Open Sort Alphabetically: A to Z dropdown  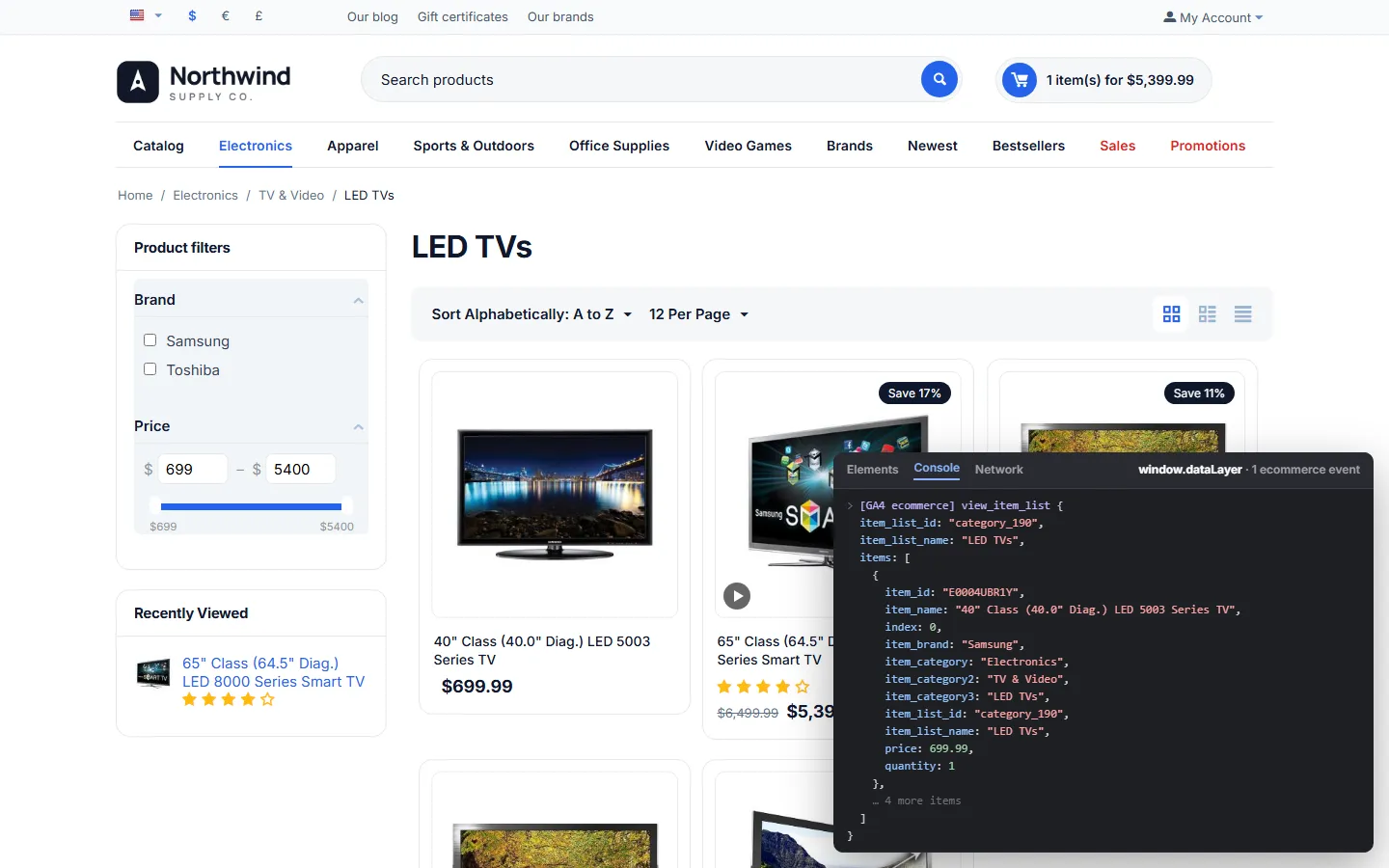pyautogui.click(x=531, y=314)
